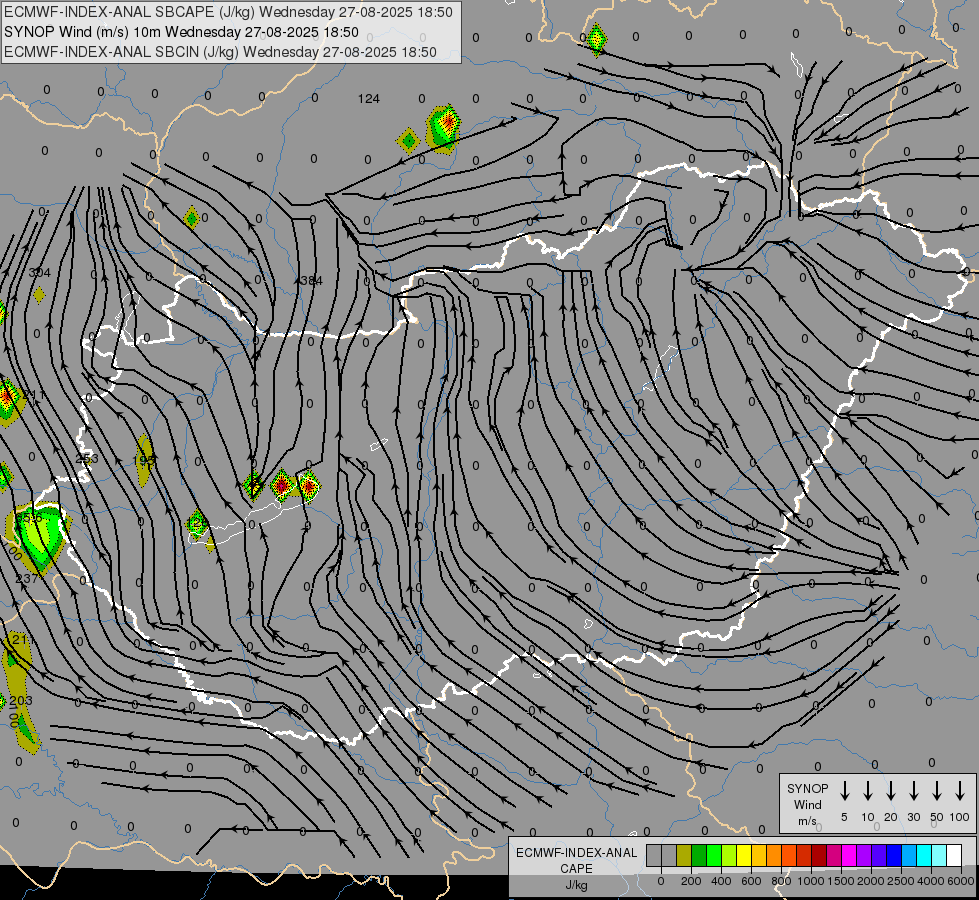Select the CAPE diamond at the top border
The image size is (979, 900).
[x=596, y=39]
